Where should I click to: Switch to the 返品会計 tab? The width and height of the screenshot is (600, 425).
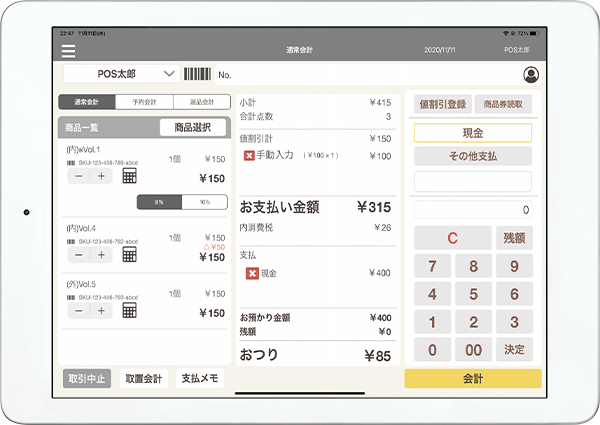(x=200, y=102)
